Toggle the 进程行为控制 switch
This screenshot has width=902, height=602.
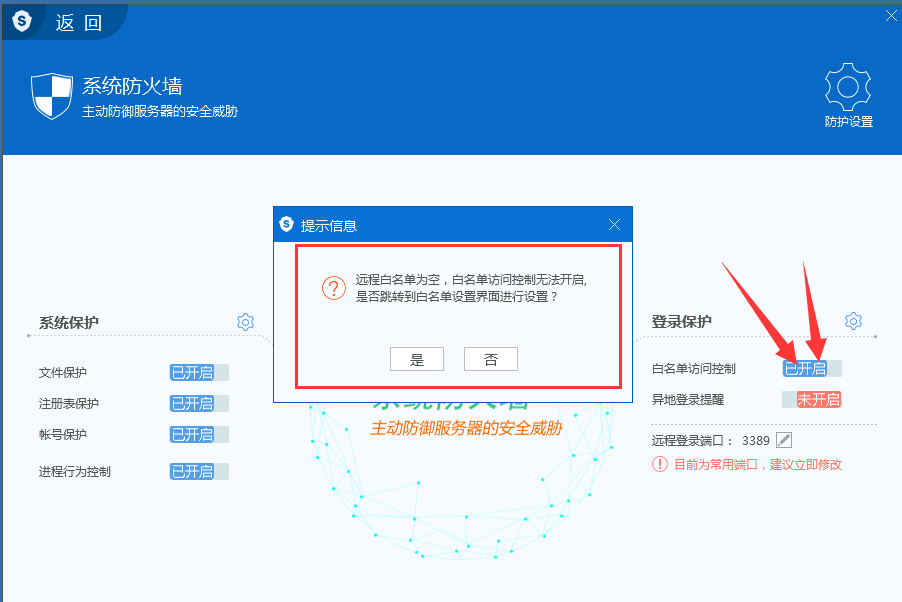199,472
